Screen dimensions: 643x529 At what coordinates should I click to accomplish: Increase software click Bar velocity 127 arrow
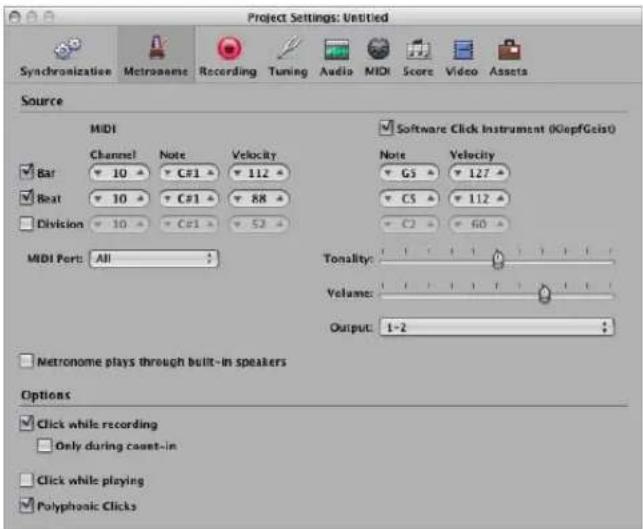500,173
